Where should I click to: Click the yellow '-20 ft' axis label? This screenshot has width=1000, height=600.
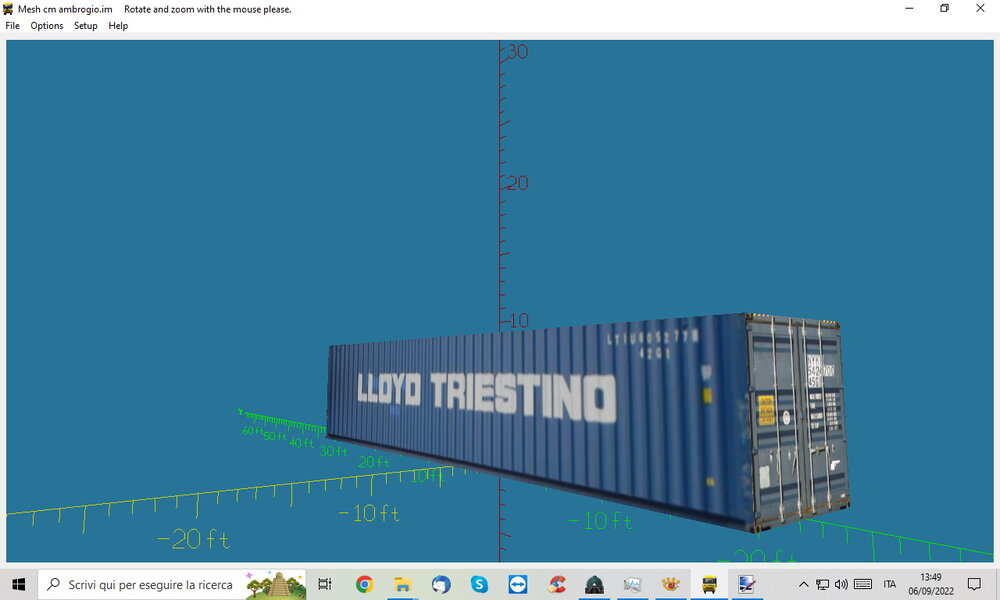tap(193, 539)
